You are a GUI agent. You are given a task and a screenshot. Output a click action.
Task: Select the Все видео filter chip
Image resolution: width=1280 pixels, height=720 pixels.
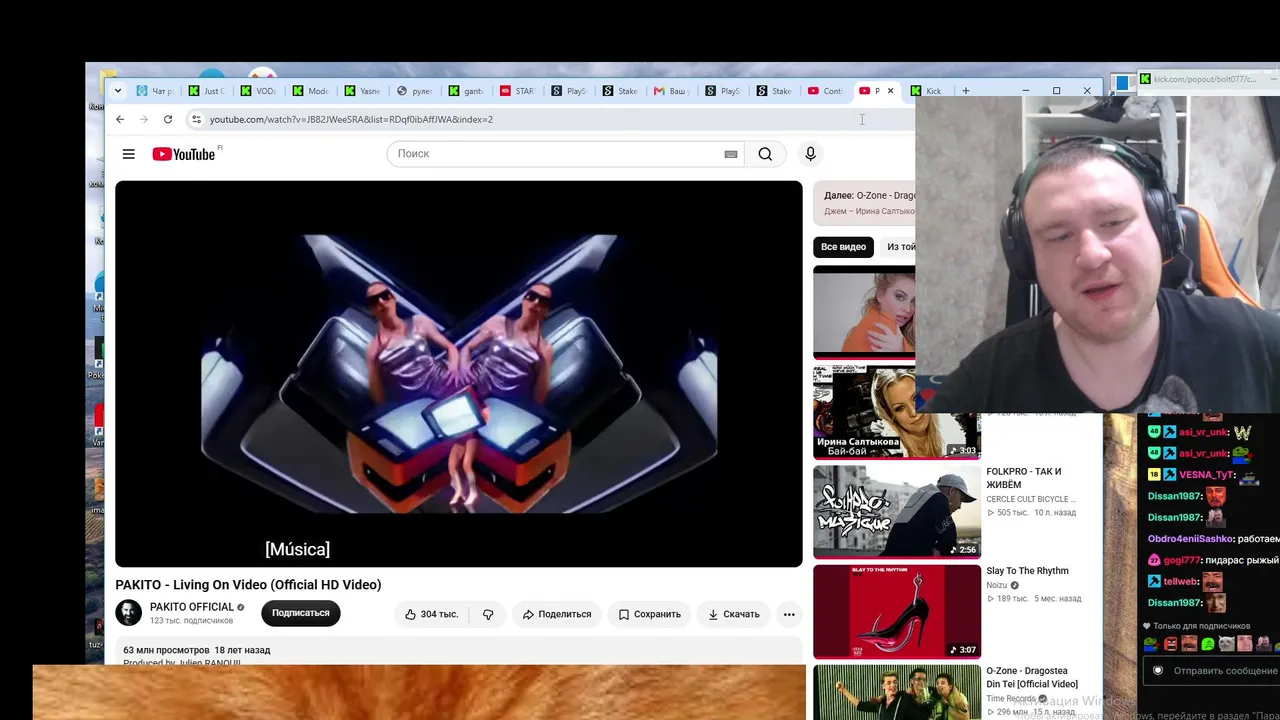coord(843,247)
